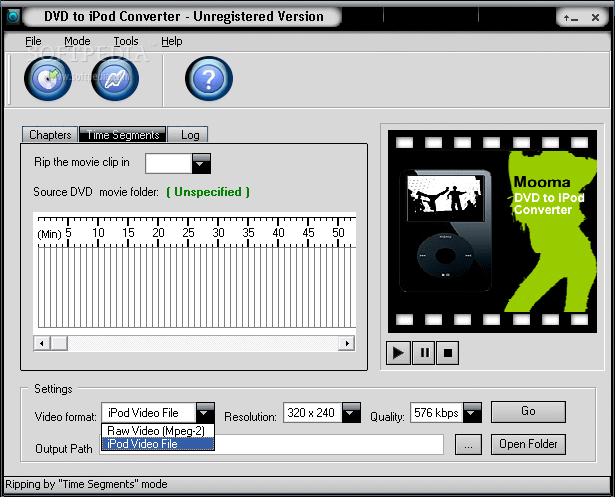Image resolution: width=615 pixels, height=497 pixels.
Task: Play the preview video
Action: coord(398,353)
